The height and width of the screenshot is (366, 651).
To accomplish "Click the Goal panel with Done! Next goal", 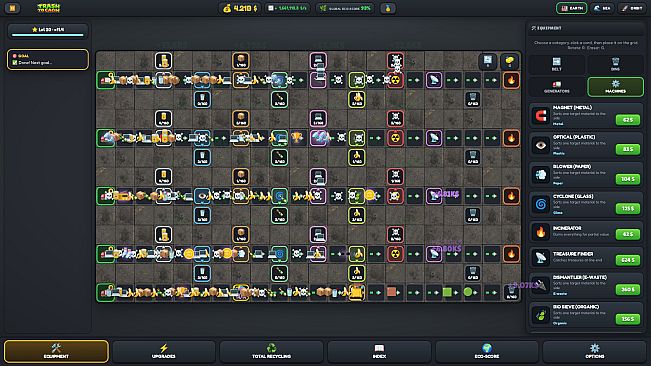I will click(48, 59).
